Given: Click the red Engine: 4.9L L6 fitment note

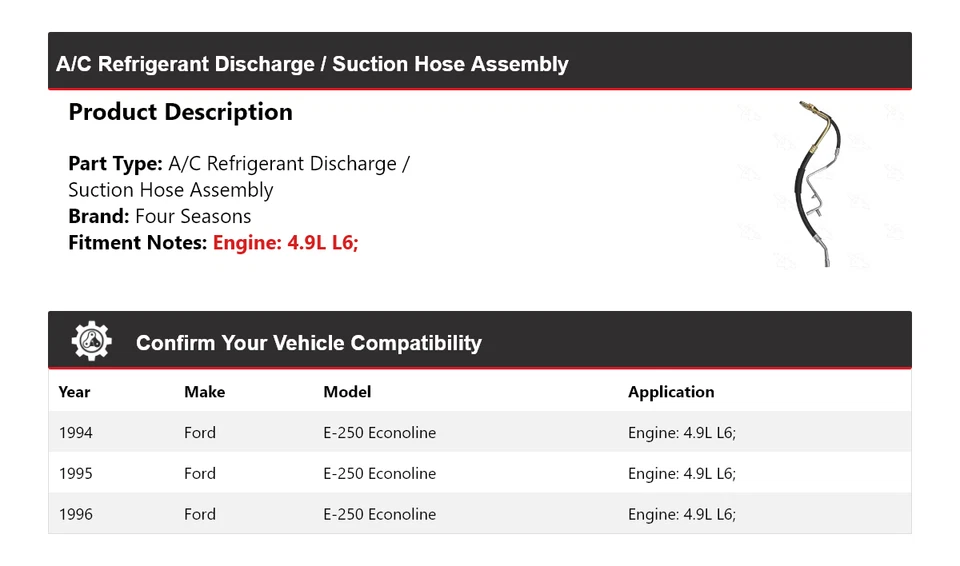Looking at the screenshot, I should tap(285, 242).
